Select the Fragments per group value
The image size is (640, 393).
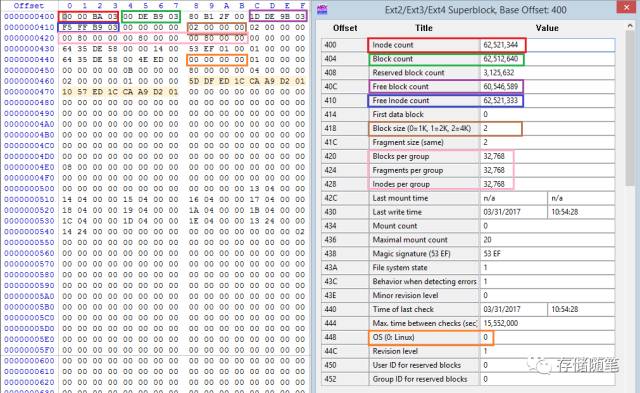(x=494, y=170)
